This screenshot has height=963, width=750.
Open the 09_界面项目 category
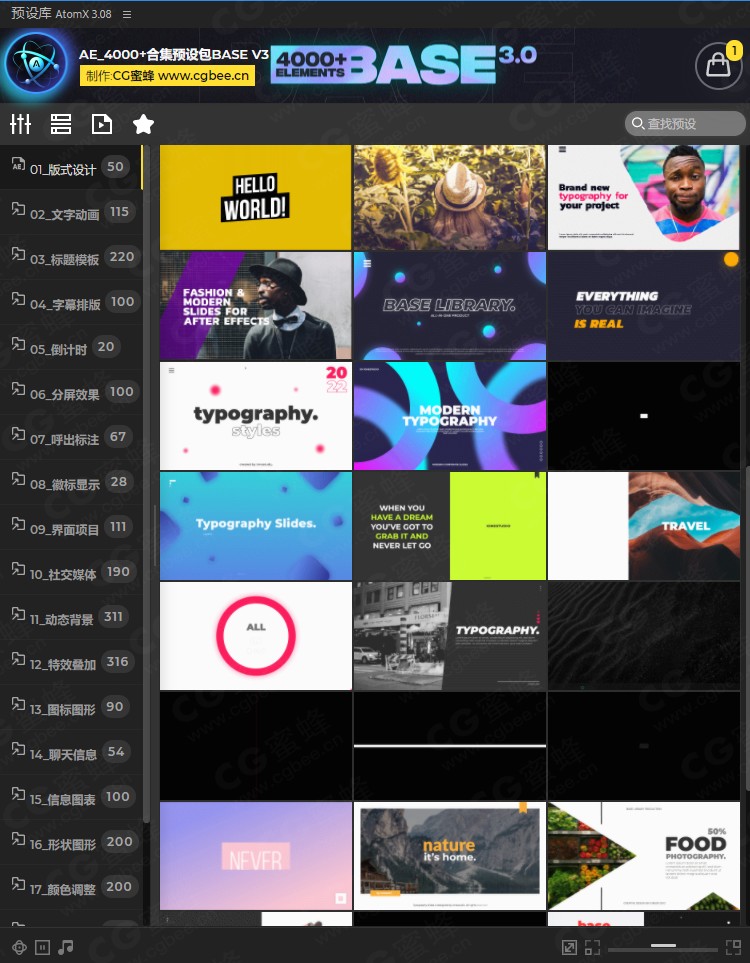[x=71, y=527]
